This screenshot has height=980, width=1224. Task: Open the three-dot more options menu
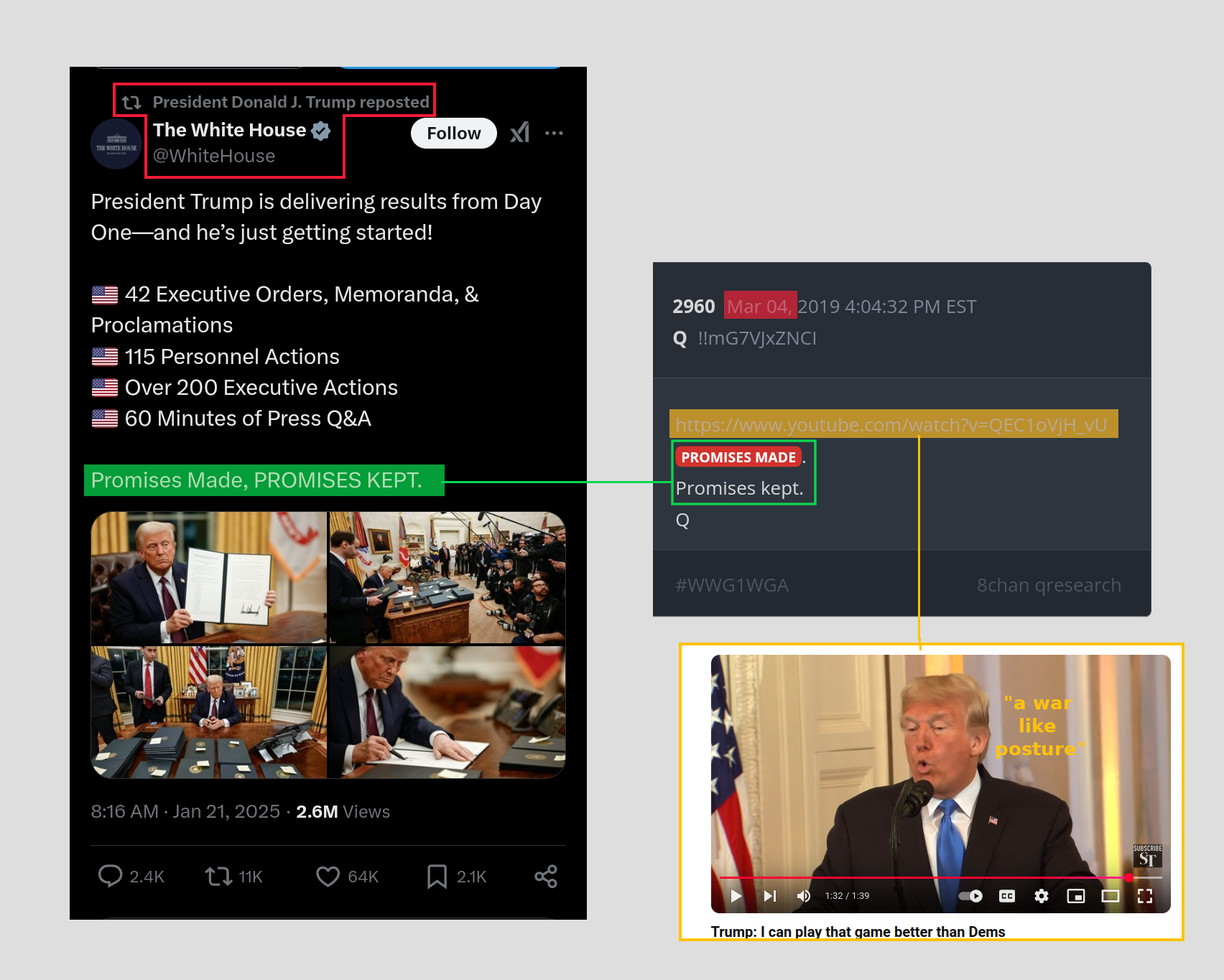[x=554, y=133]
